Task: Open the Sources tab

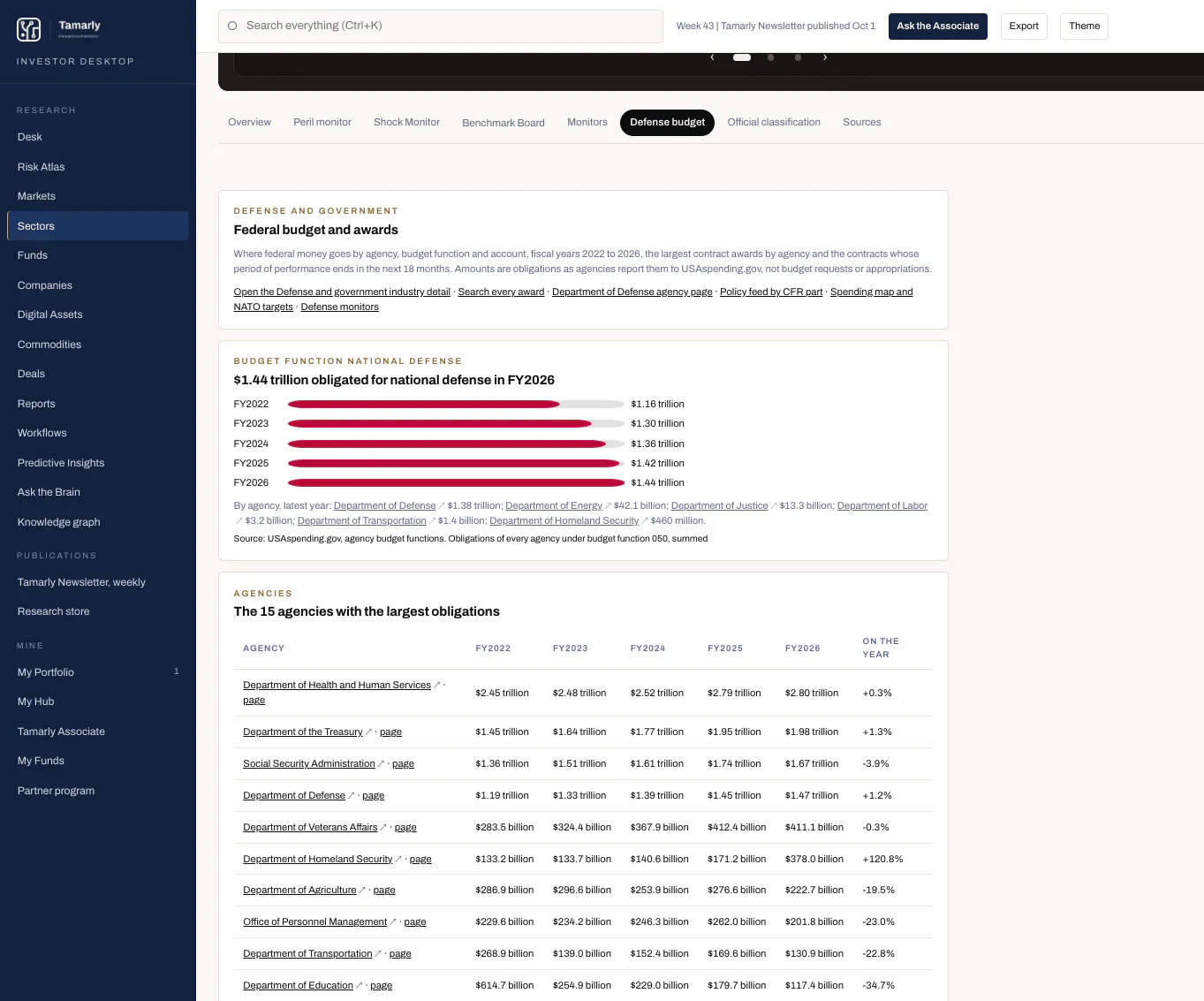Action: coord(862,122)
